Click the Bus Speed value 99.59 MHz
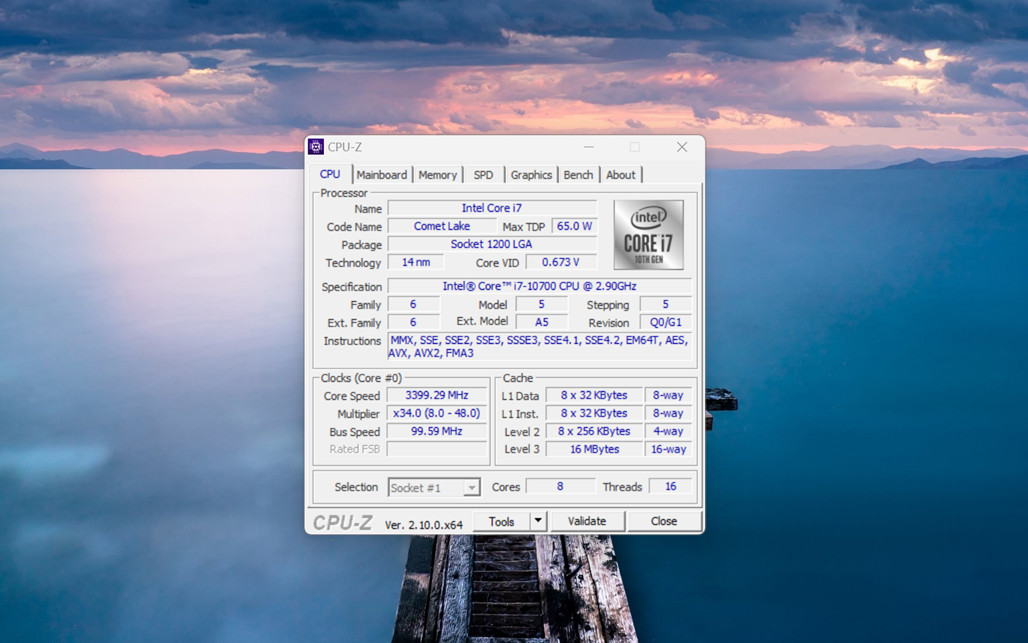This screenshot has width=1028, height=643. (437, 431)
